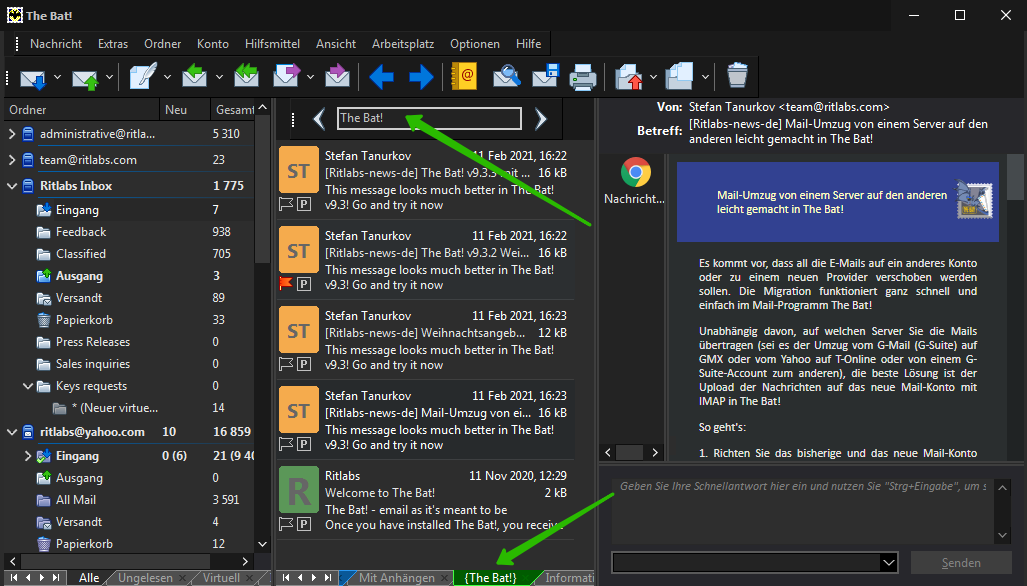Open the Konto menu
1027x586 pixels.
pos(213,44)
